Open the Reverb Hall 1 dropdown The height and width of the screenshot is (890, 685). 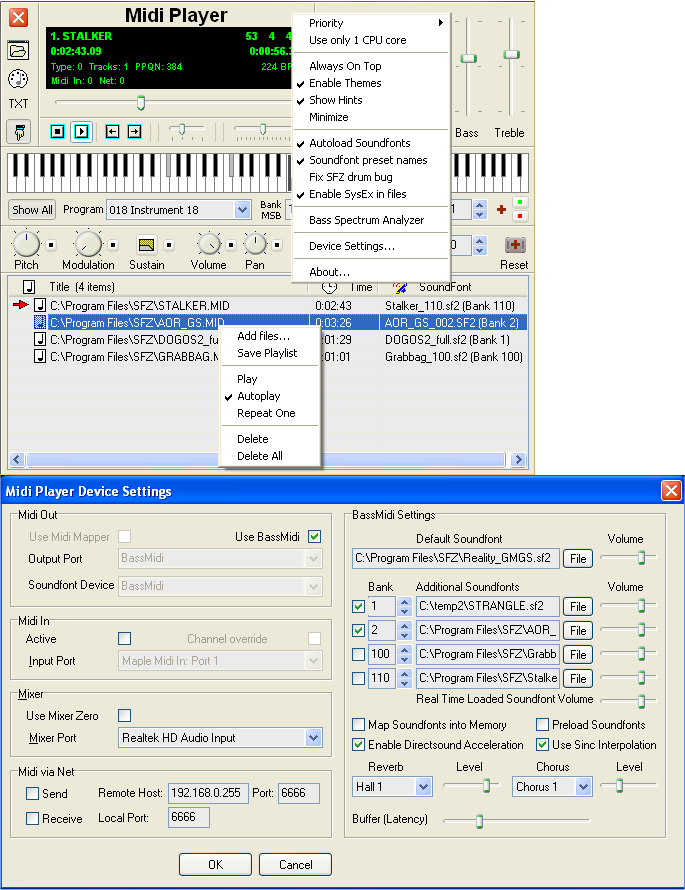pos(423,787)
